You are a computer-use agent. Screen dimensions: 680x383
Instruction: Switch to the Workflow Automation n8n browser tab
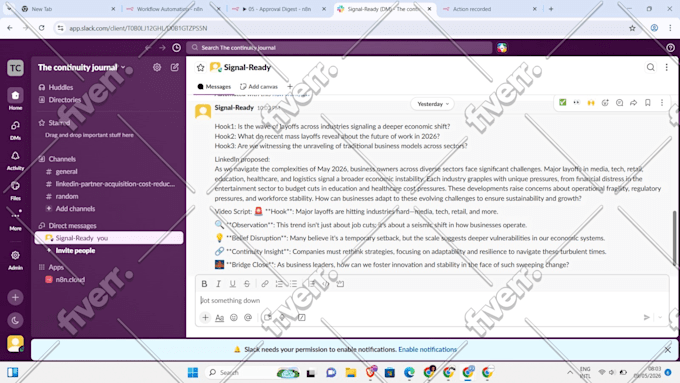[x=171, y=9]
